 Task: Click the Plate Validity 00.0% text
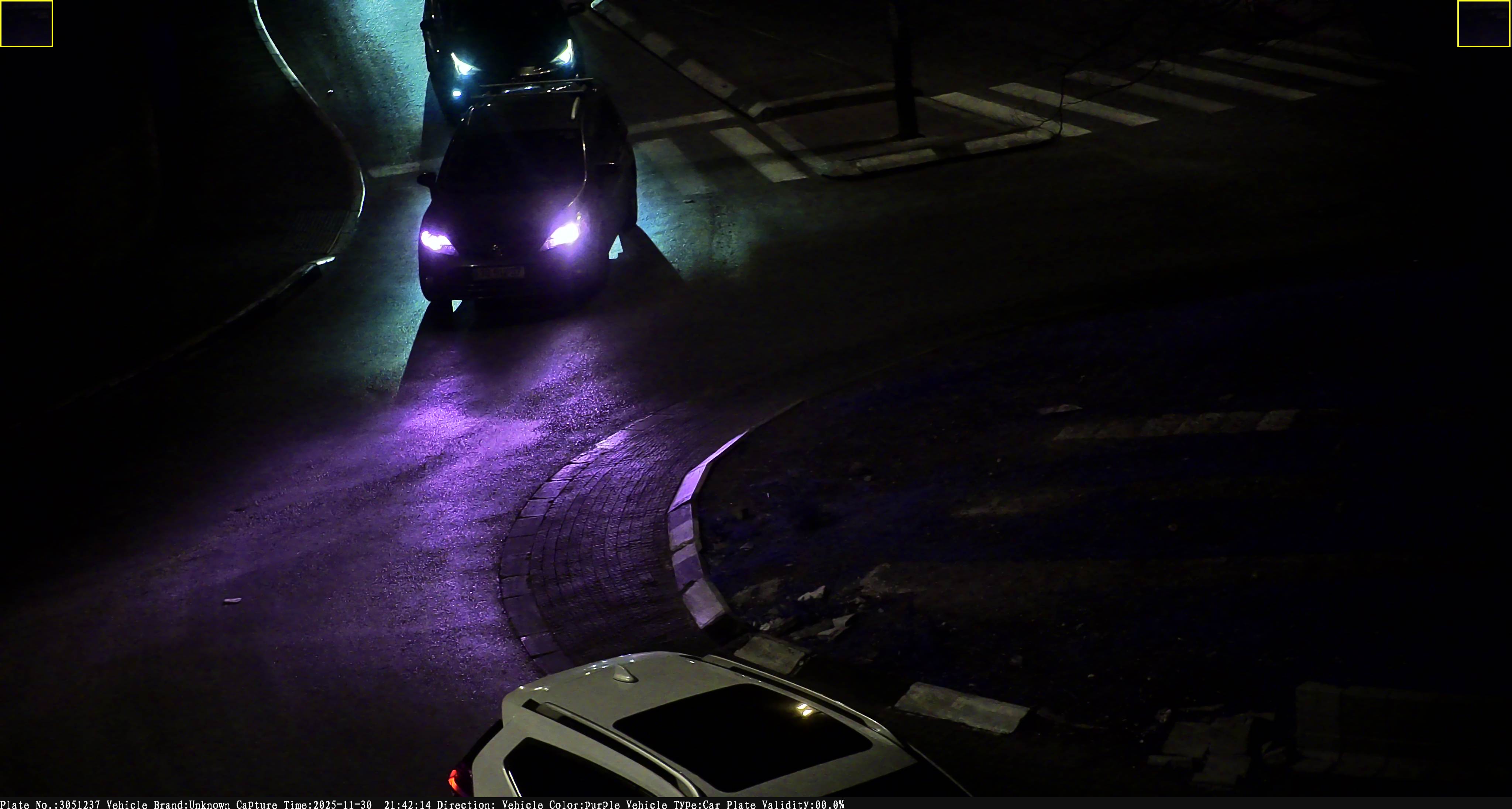point(786,804)
